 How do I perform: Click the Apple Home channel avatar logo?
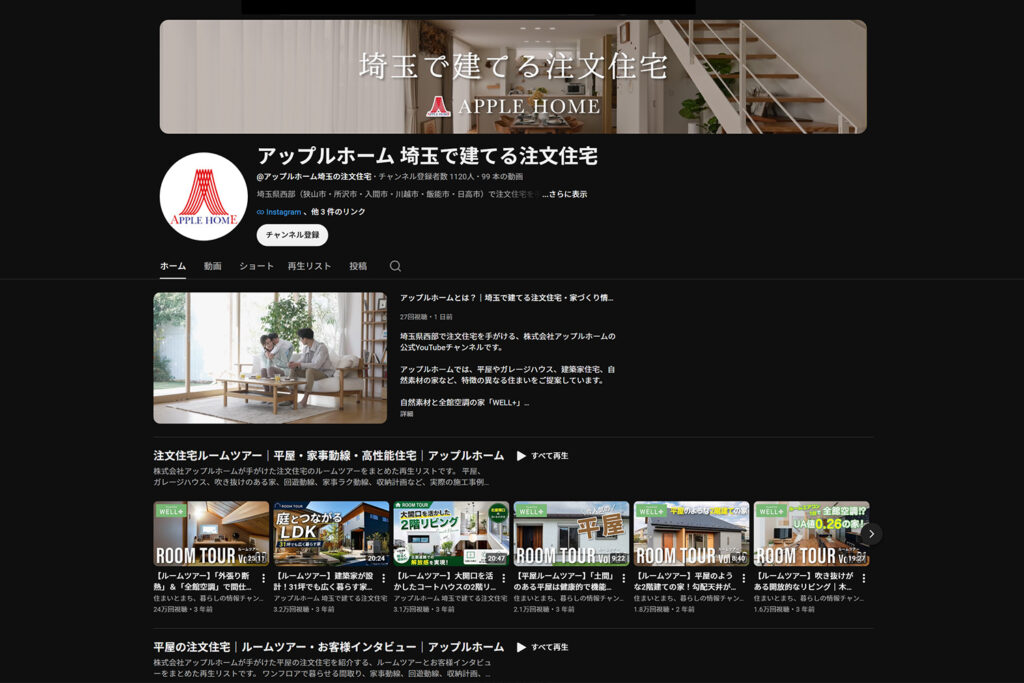point(203,197)
